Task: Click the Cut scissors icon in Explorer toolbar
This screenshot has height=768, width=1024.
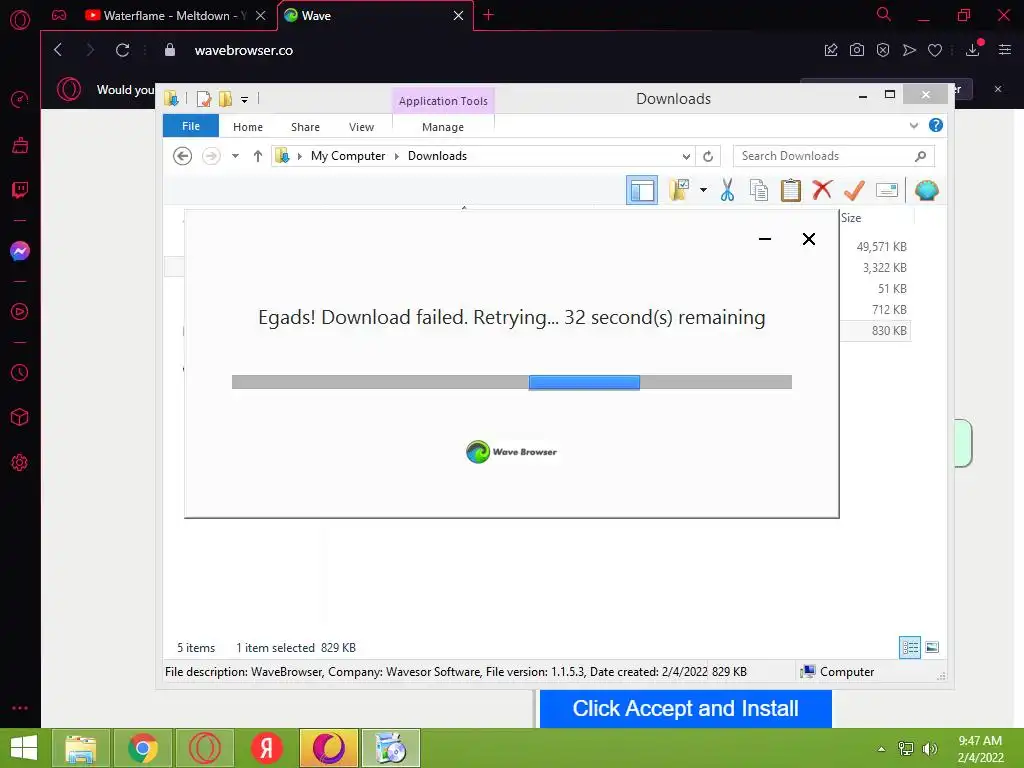Action: (x=727, y=190)
